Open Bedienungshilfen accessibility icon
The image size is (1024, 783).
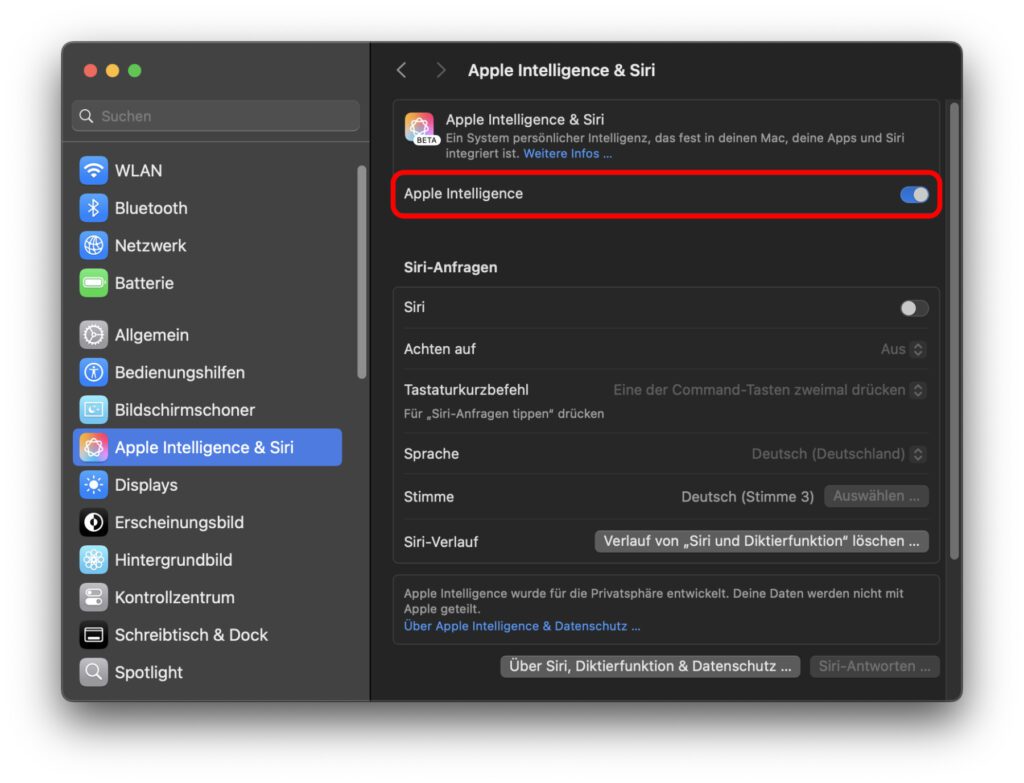coord(94,372)
